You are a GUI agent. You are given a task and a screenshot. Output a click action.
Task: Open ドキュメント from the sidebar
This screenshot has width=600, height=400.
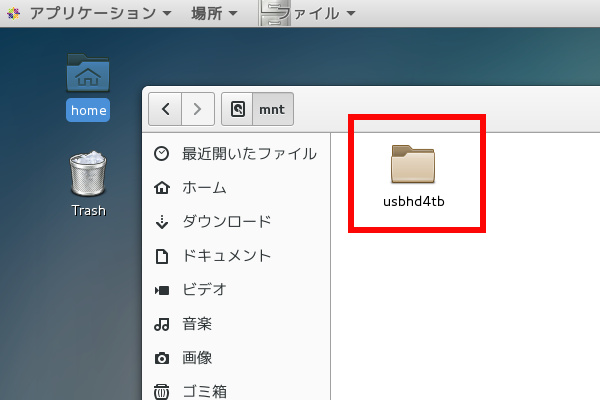tap(226, 256)
